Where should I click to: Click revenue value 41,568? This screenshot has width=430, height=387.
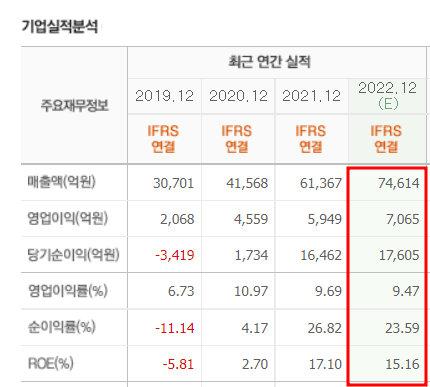pos(247,183)
